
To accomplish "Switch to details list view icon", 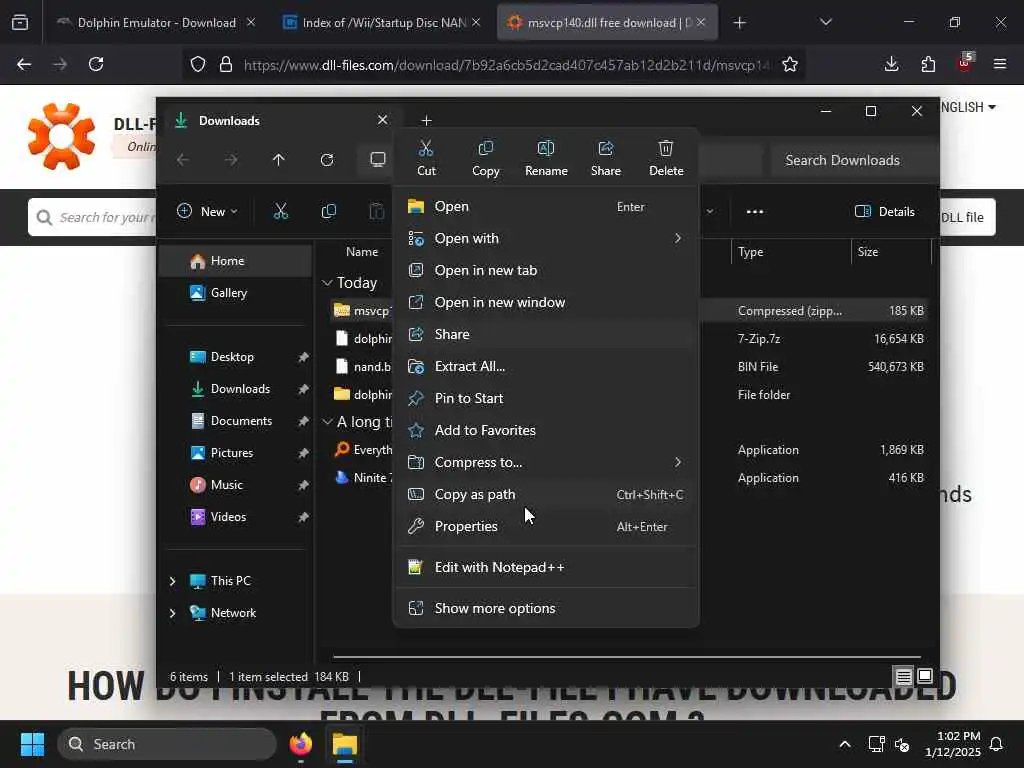I will pos(904,676).
